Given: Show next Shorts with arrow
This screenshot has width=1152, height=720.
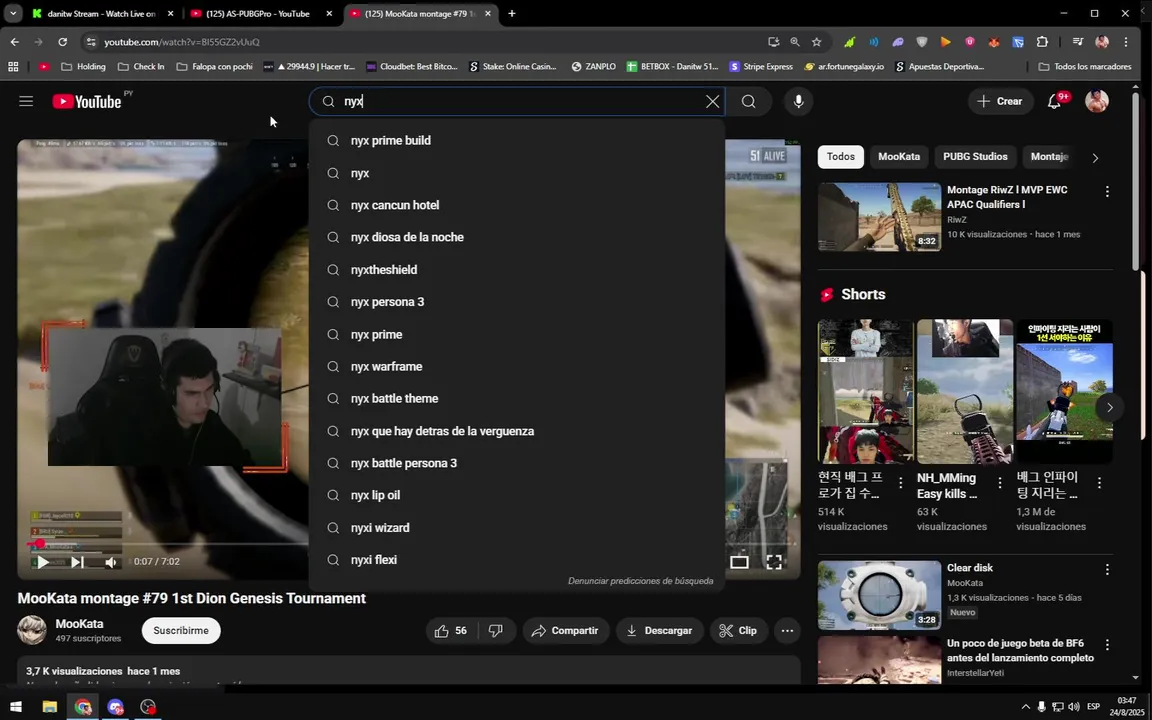Looking at the screenshot, I should tap(1109, 407).
